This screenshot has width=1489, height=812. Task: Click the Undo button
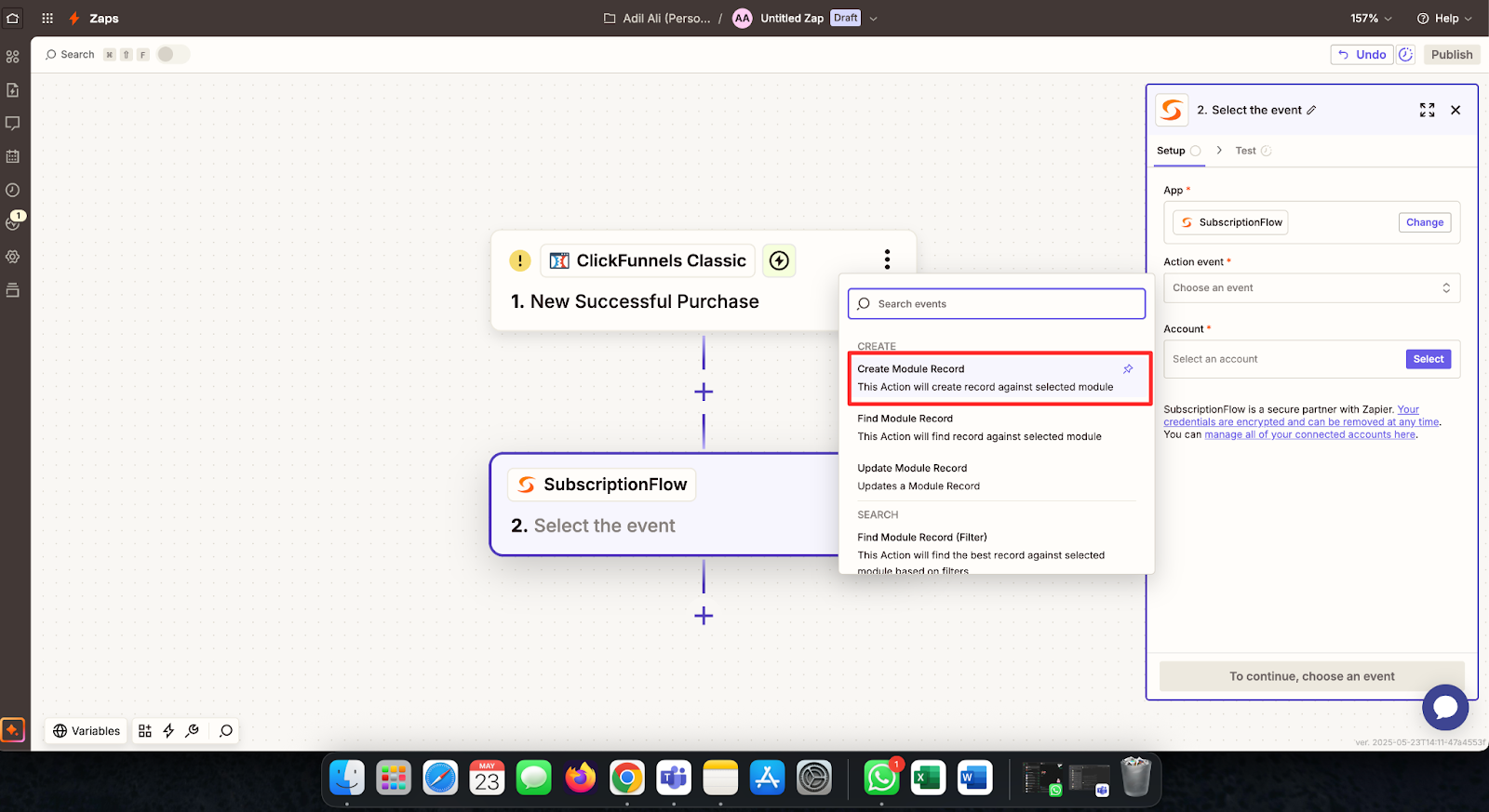click(1362, 55)
